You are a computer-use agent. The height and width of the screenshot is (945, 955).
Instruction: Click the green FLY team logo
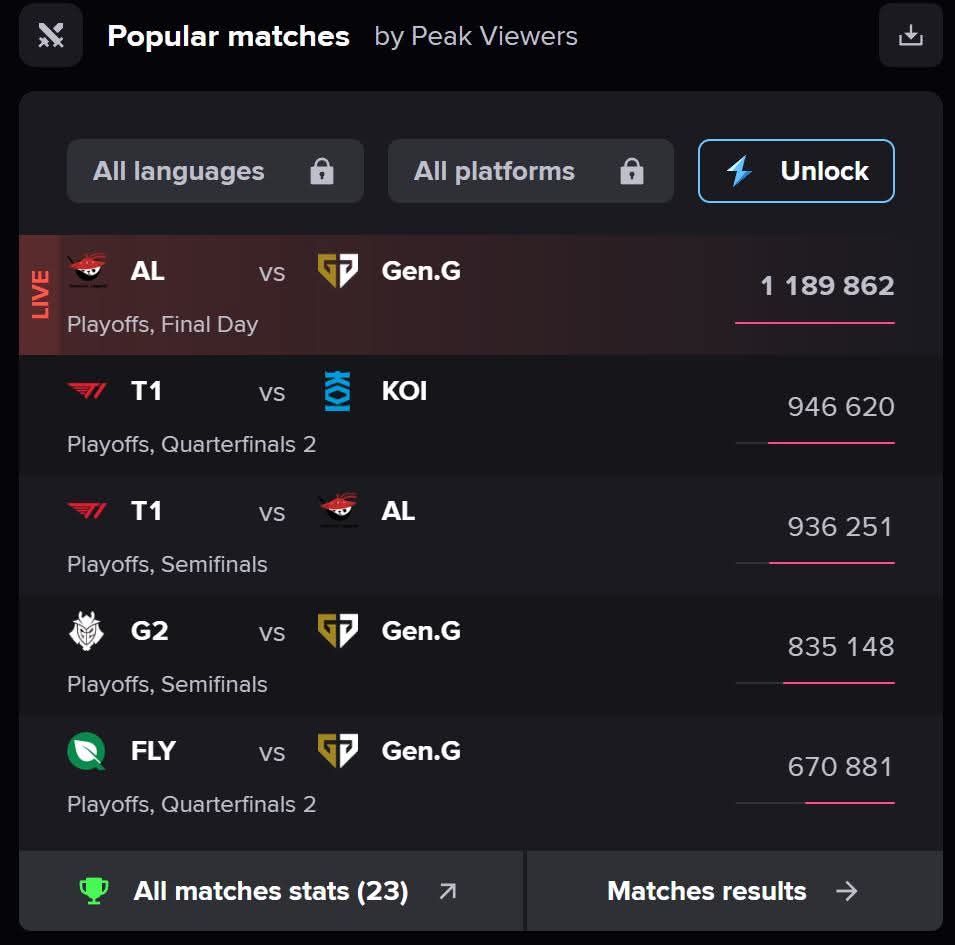[86, 751]
